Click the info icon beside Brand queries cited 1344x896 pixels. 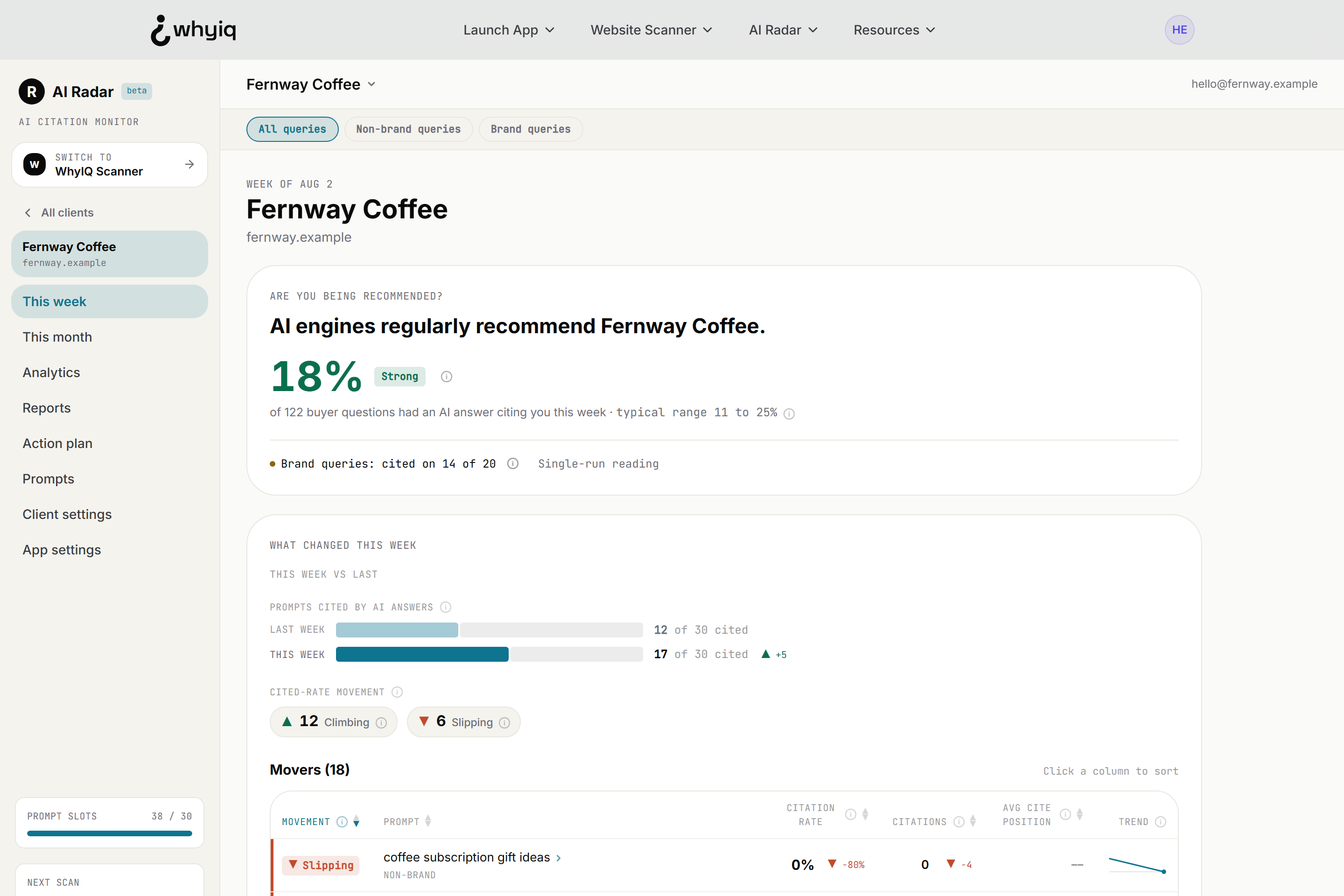click(512, 463)
